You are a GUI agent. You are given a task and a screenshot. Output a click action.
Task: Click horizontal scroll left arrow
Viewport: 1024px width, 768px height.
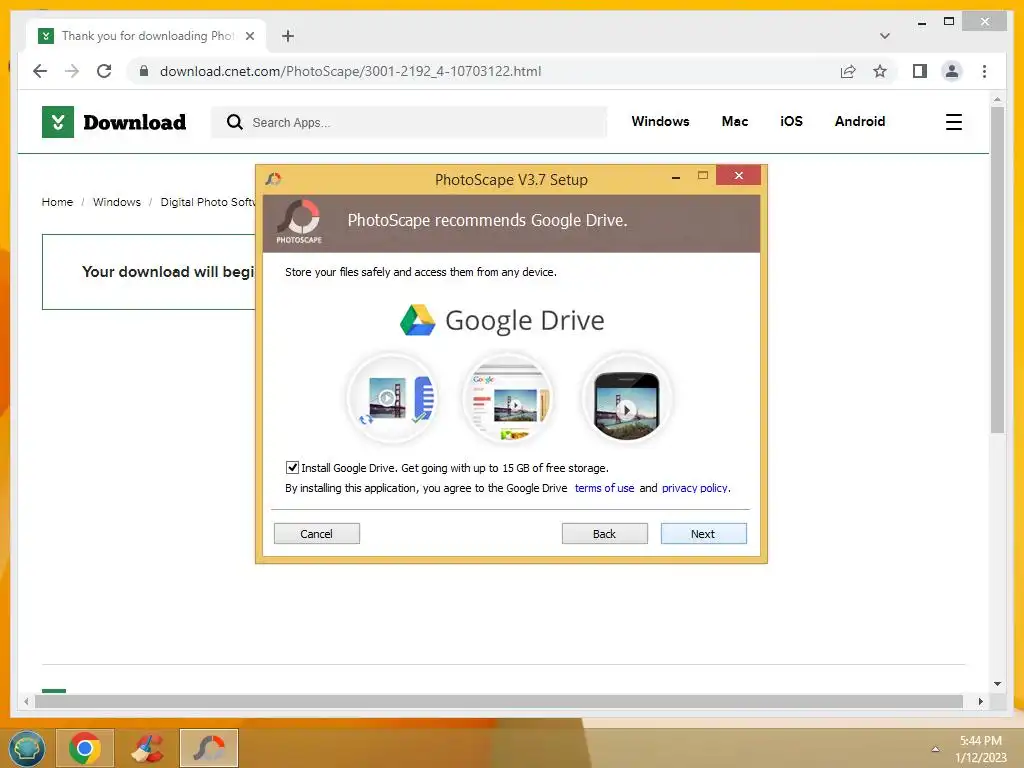click(26, 701)
